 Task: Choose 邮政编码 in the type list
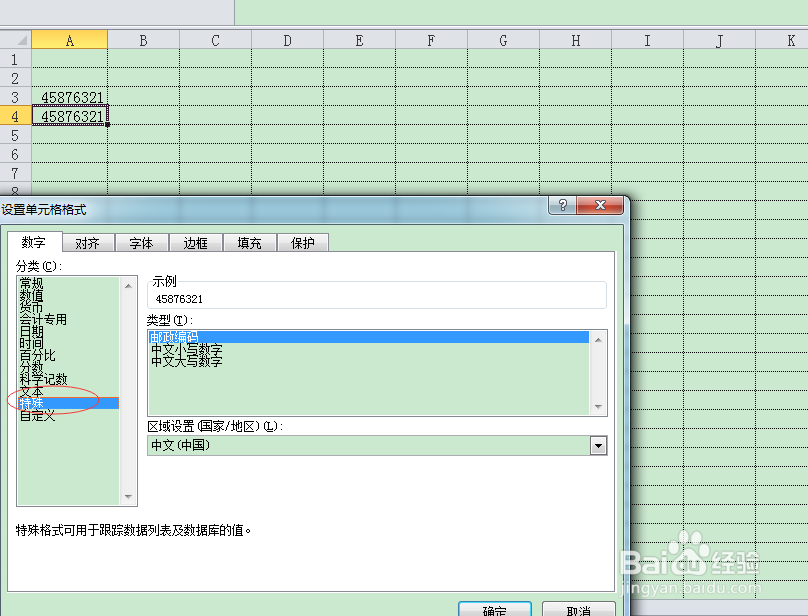(368, 337)
